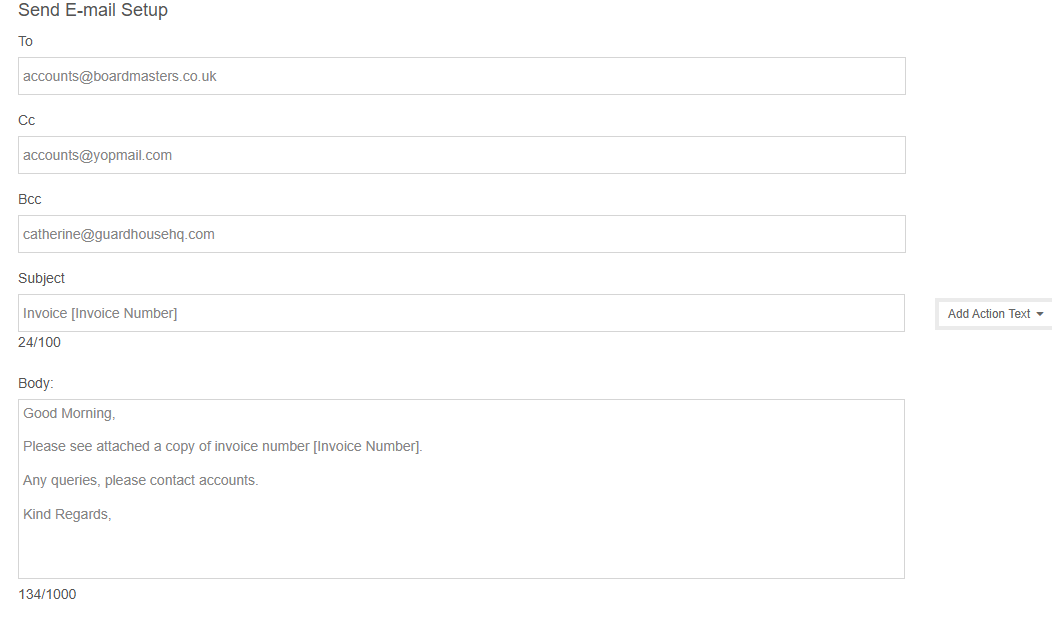This screenshot has width=1052, height=622.
Task: Place cursor in the Subject input field
Action: pos(461,313)
